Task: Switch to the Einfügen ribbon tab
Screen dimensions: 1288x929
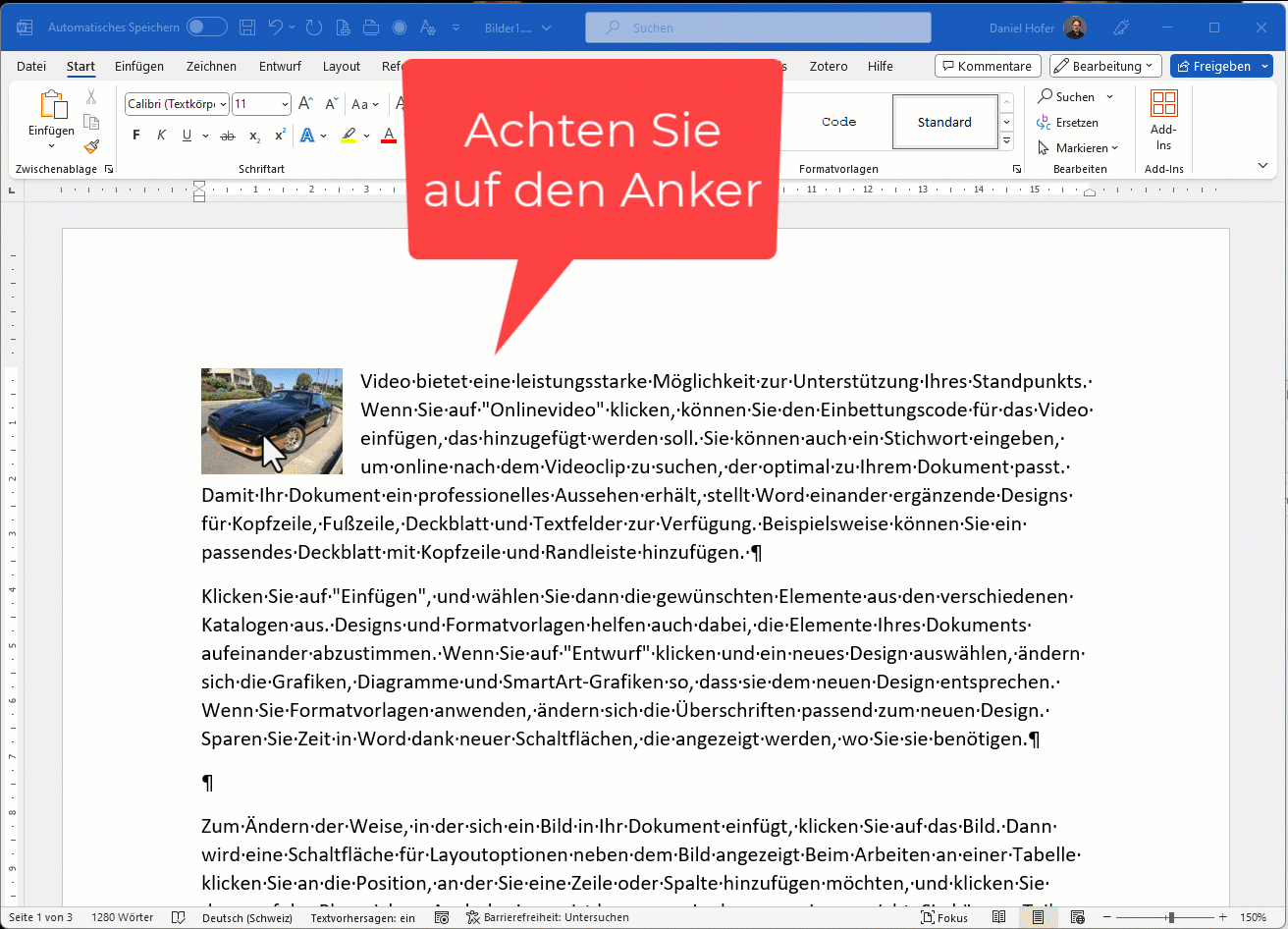Action: pyautogui.click(x=138, y=67)
